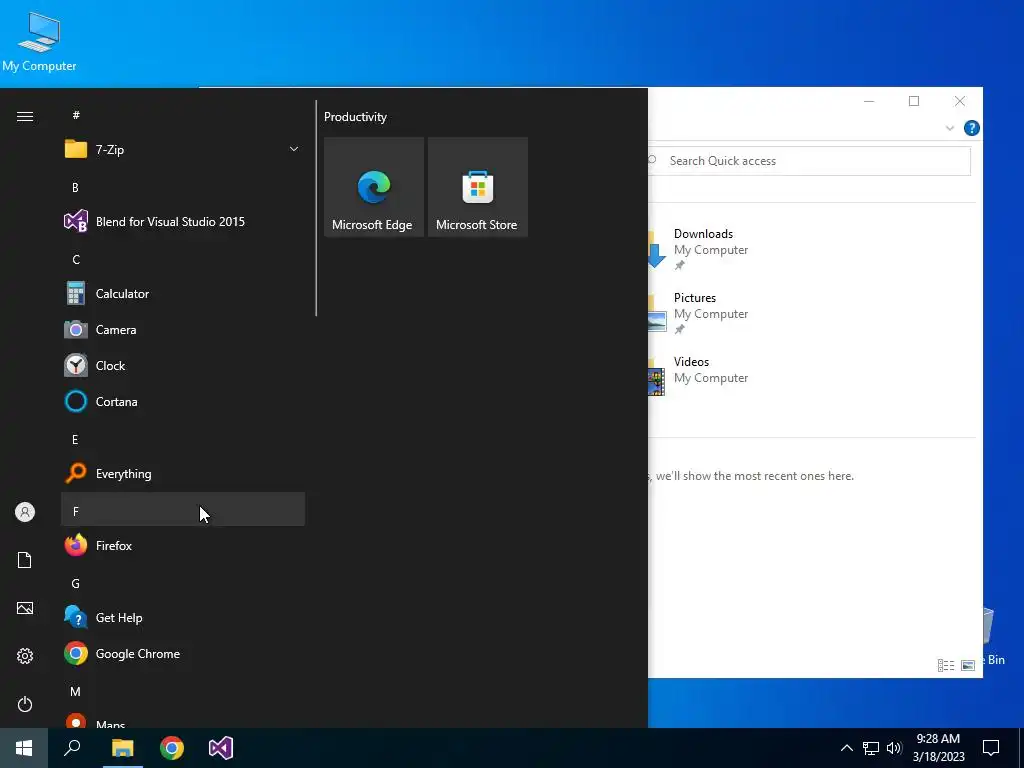Open Pictures folder in File Explorer
This screenshot has width=1024, height=768.
click(699, 313)
